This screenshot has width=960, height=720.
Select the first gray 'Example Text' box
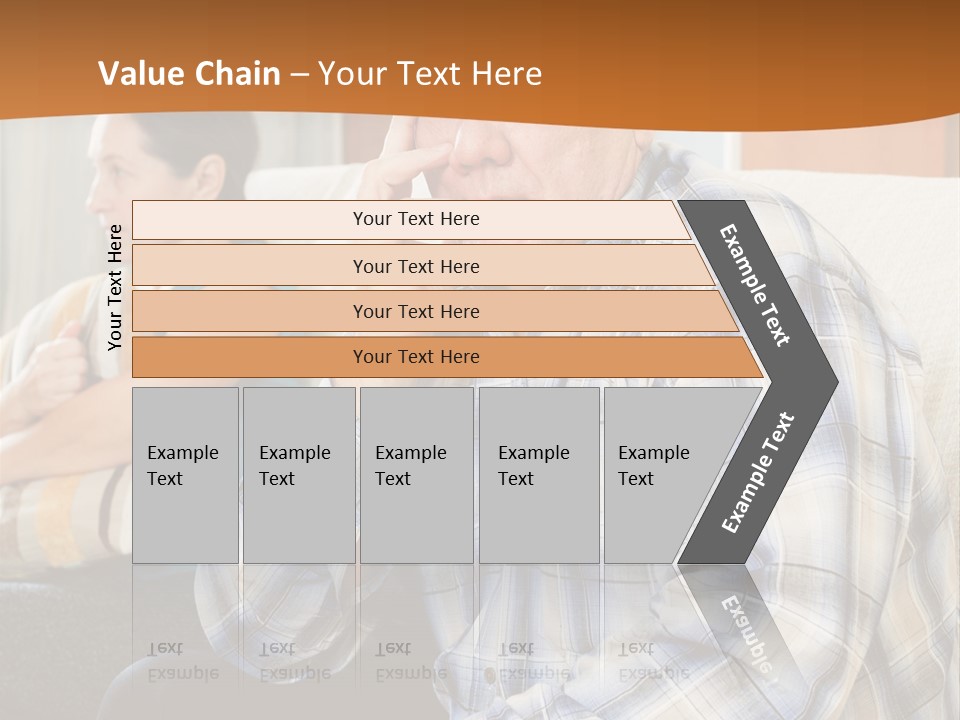coord(185,475)
